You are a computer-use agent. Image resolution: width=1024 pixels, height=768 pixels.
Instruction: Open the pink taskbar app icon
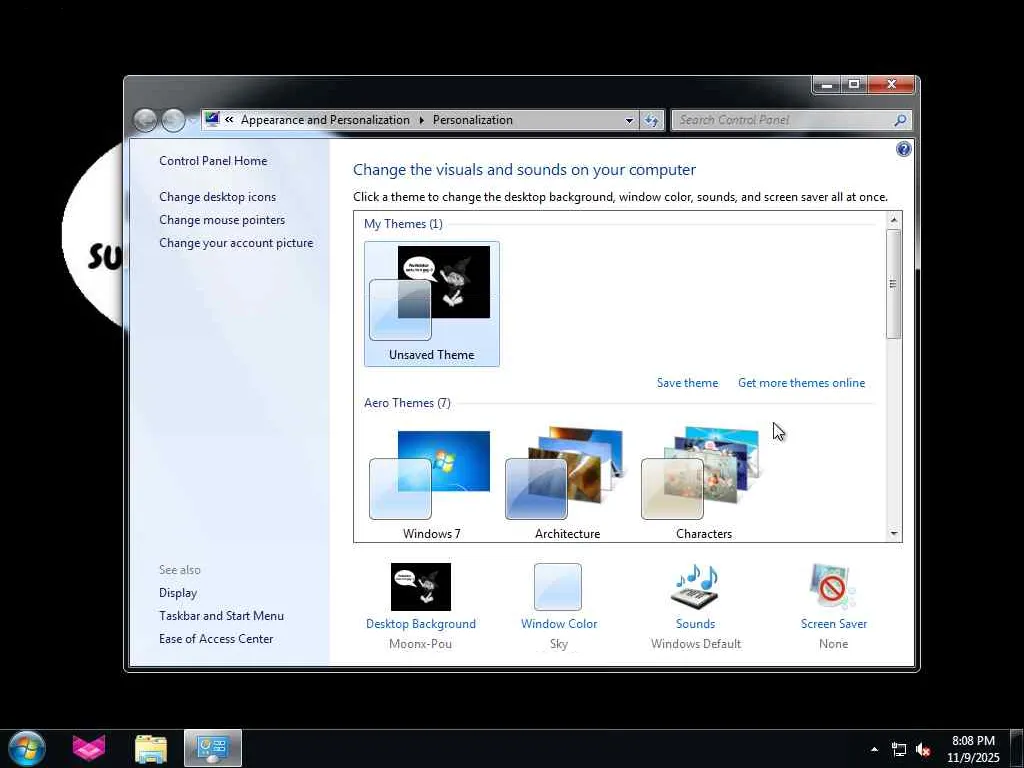(89, 748)
